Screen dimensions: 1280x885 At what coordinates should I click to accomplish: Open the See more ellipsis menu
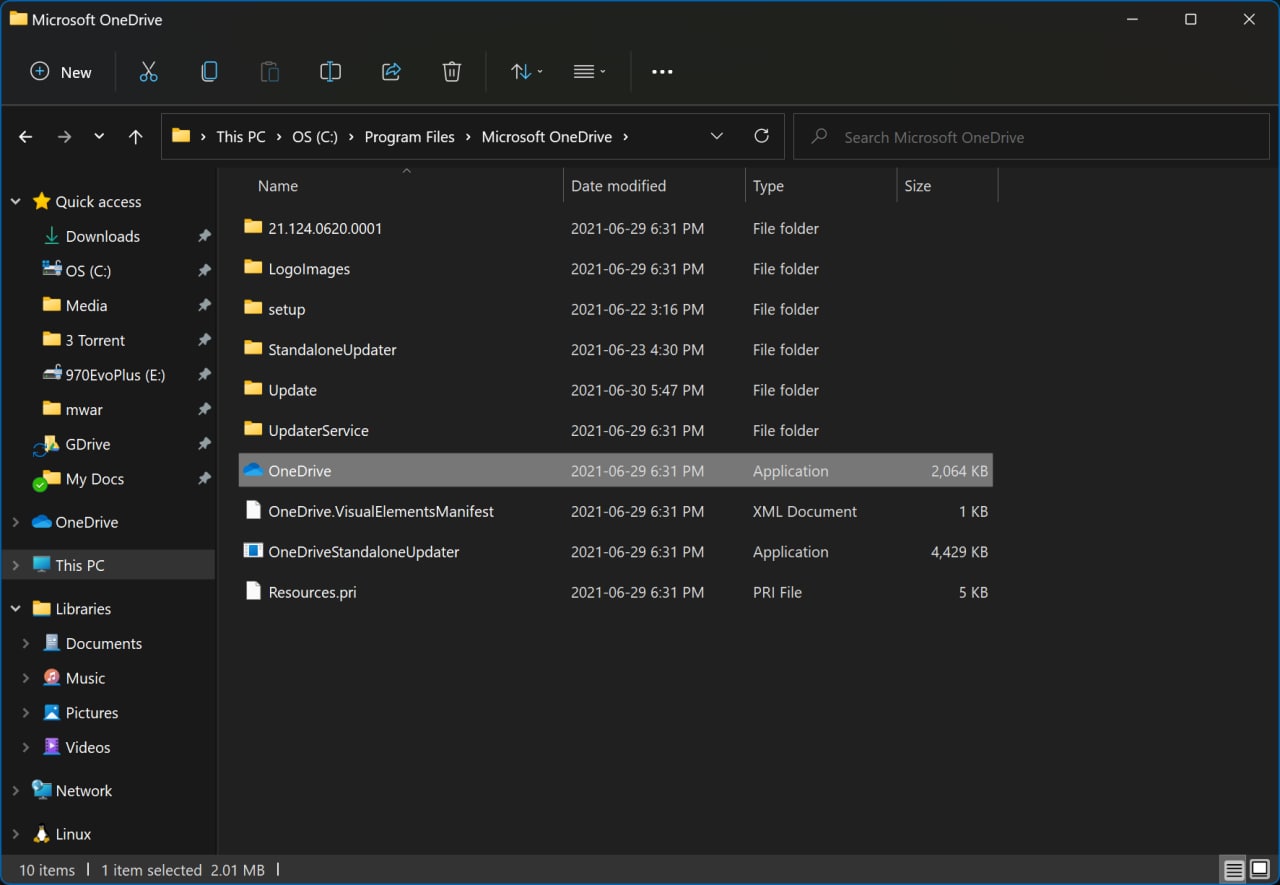(662, 72)
